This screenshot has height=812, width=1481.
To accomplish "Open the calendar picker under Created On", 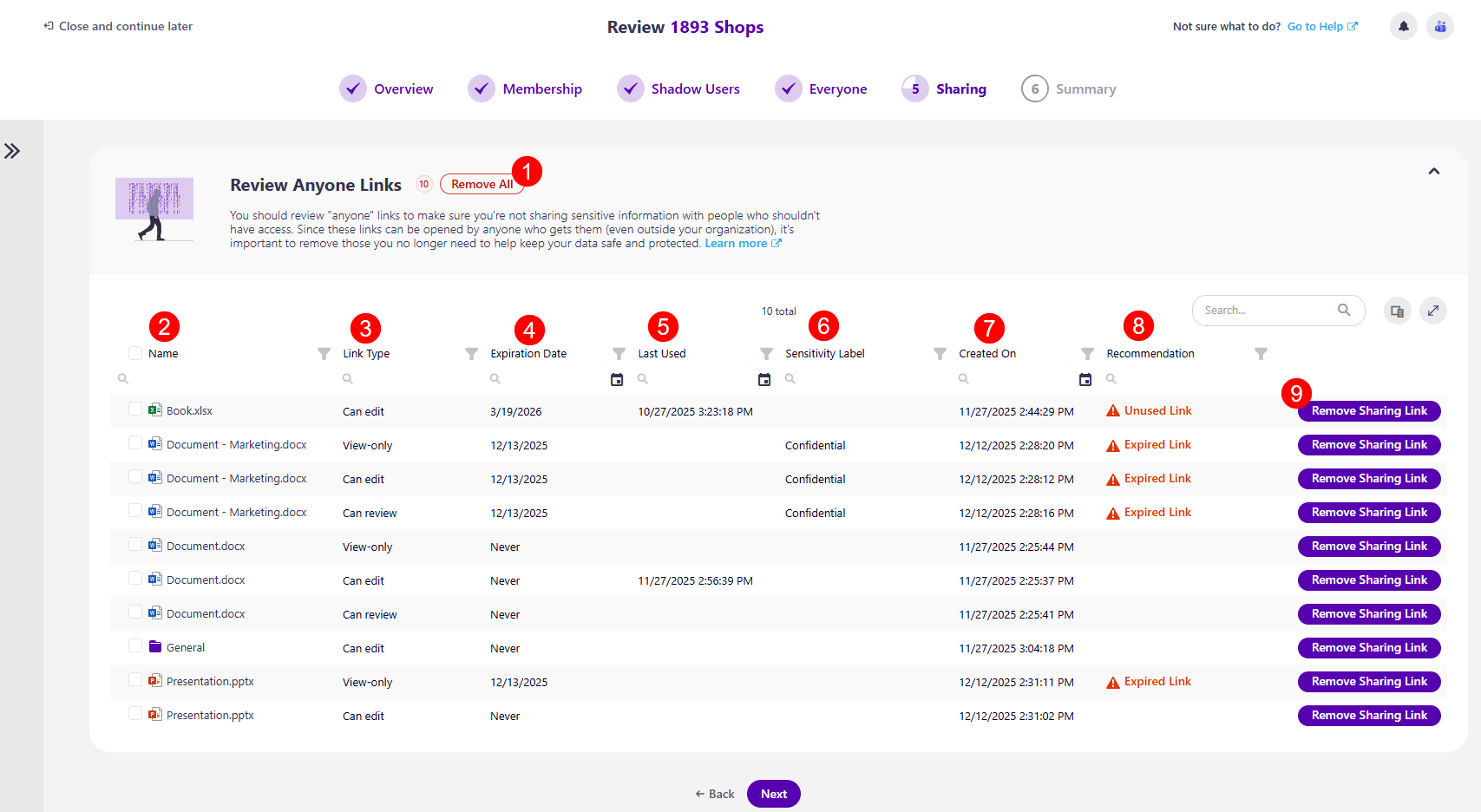I will (x=1085, y=379).
